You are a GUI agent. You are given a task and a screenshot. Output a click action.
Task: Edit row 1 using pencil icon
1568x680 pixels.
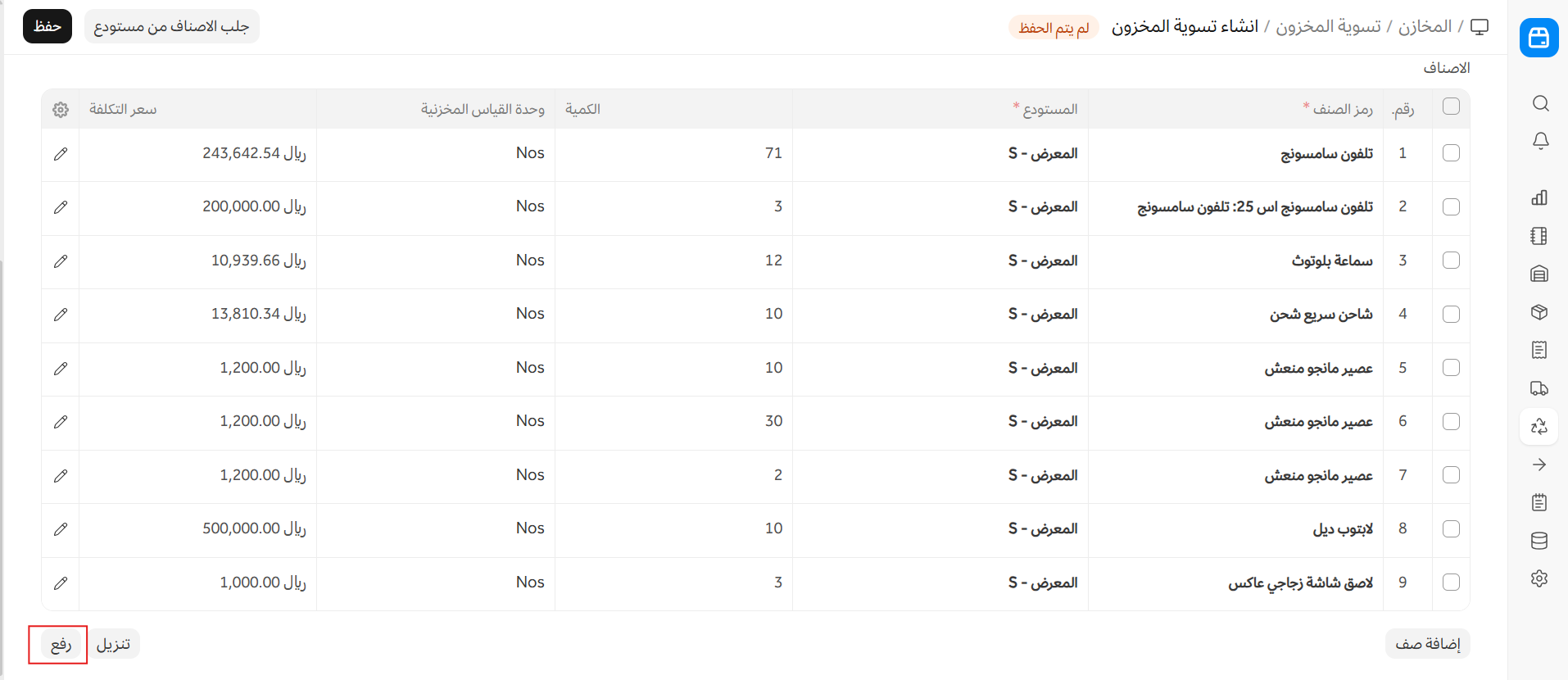coord(61,154)
